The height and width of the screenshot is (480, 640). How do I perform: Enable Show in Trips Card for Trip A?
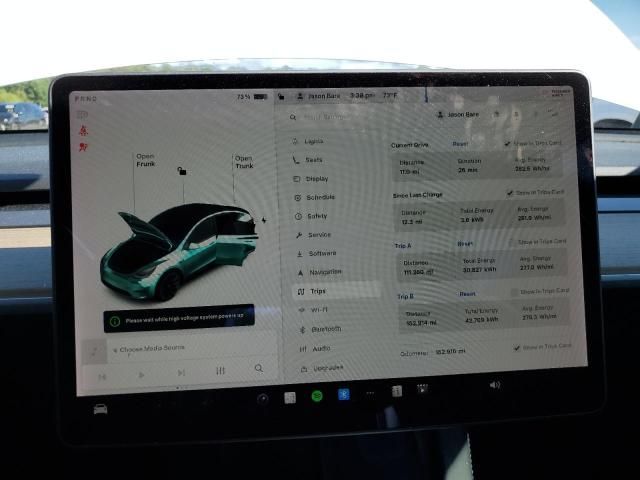click(x=513, y=241)
